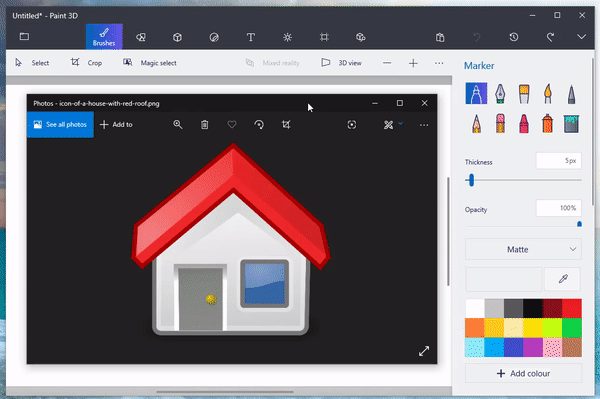Click the Add colour button
This screenshot has width=600, height=399.
coord(523,373)
